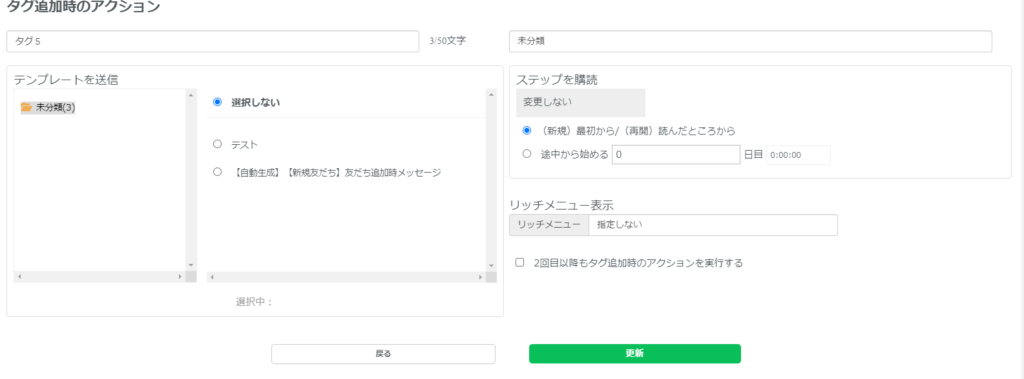This screenshot has width=1024, height=379.
Task: Click the green 更新 button
Action: pyautogui.click(x=635, y=354)
